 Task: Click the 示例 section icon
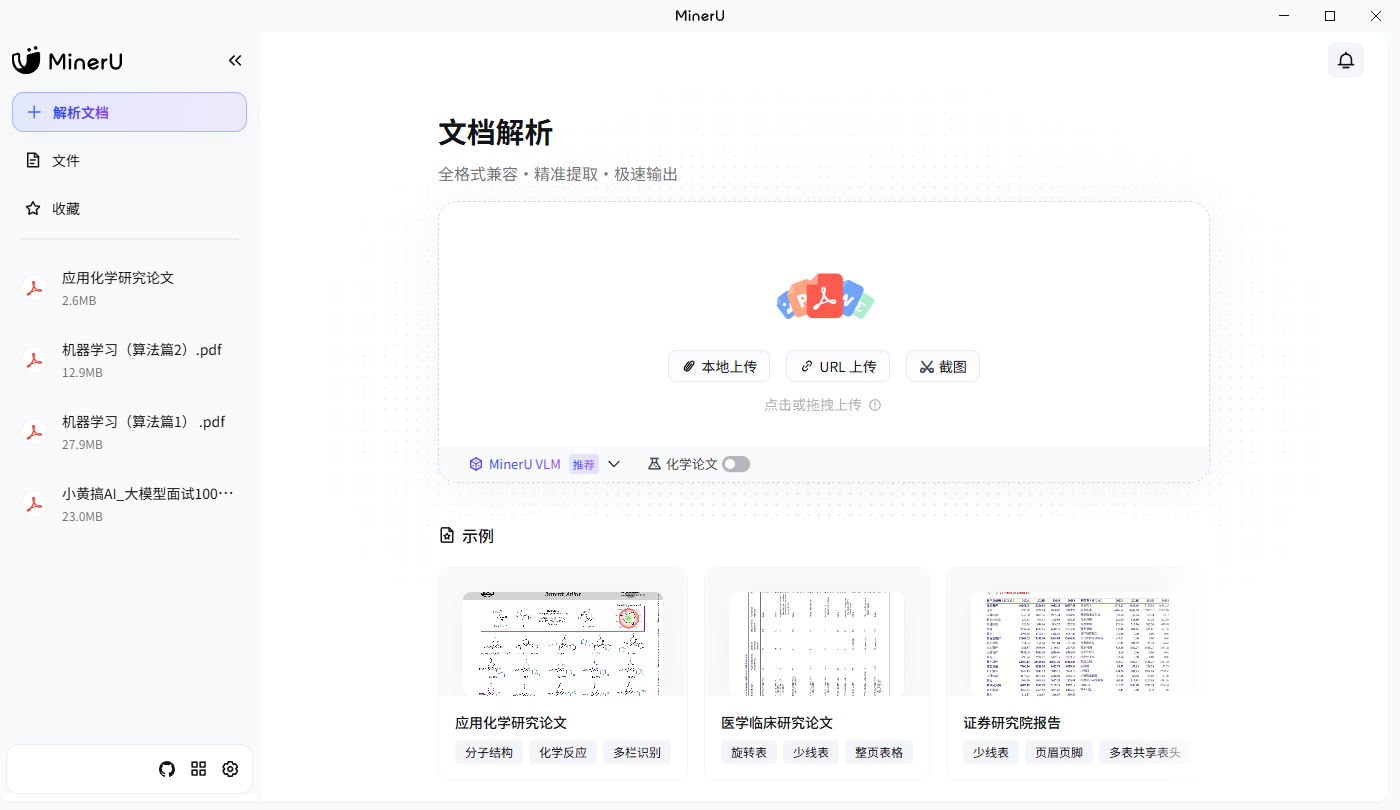click(x=447, y=536)
